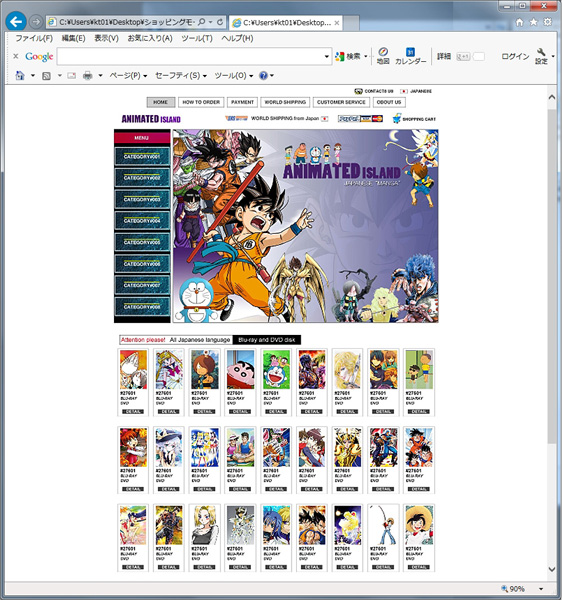Open favorites with the star icon
562x600 pixels.
(x=533, y=22)
